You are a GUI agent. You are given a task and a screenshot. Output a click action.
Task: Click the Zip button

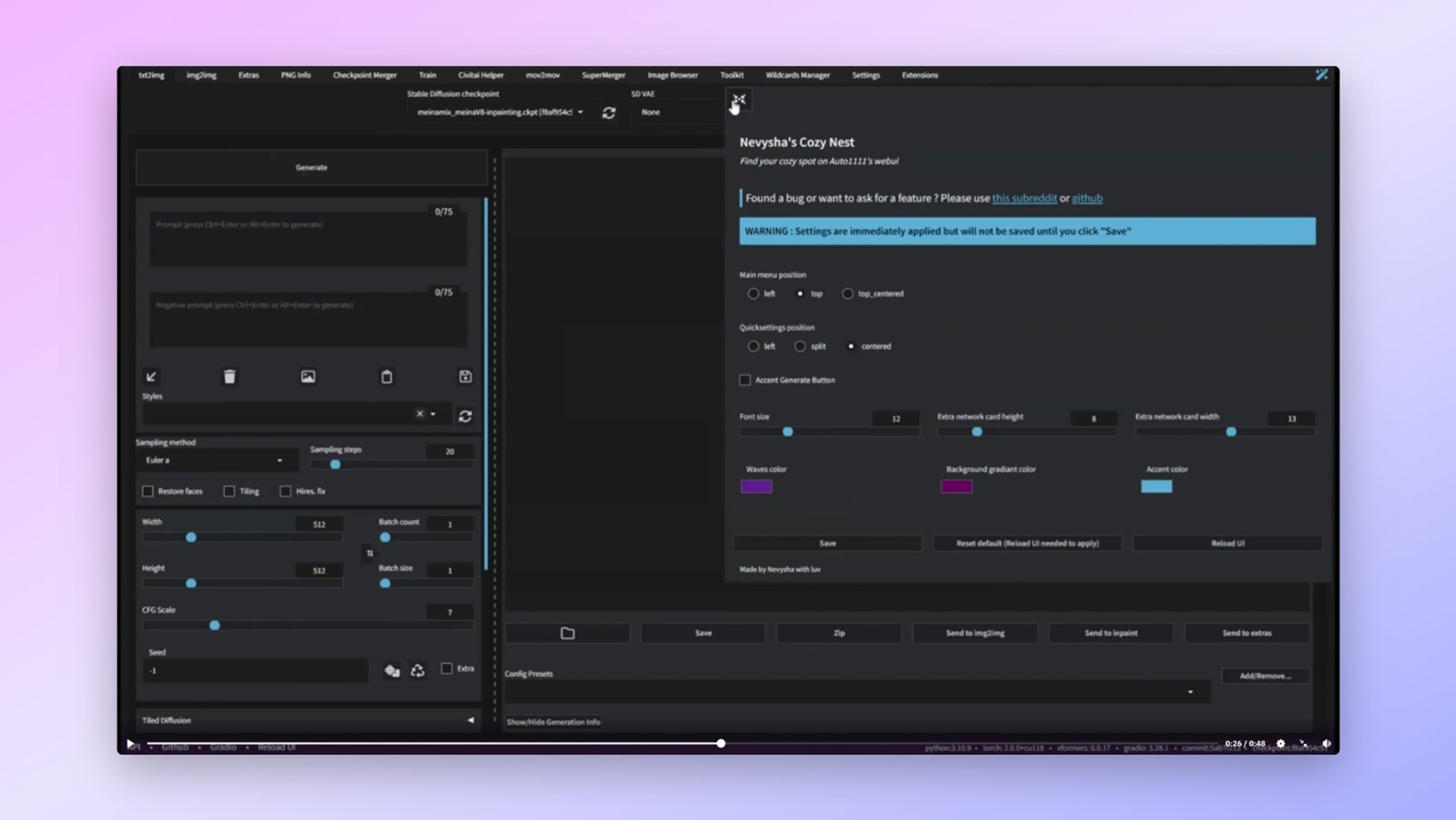pos(839,633)
